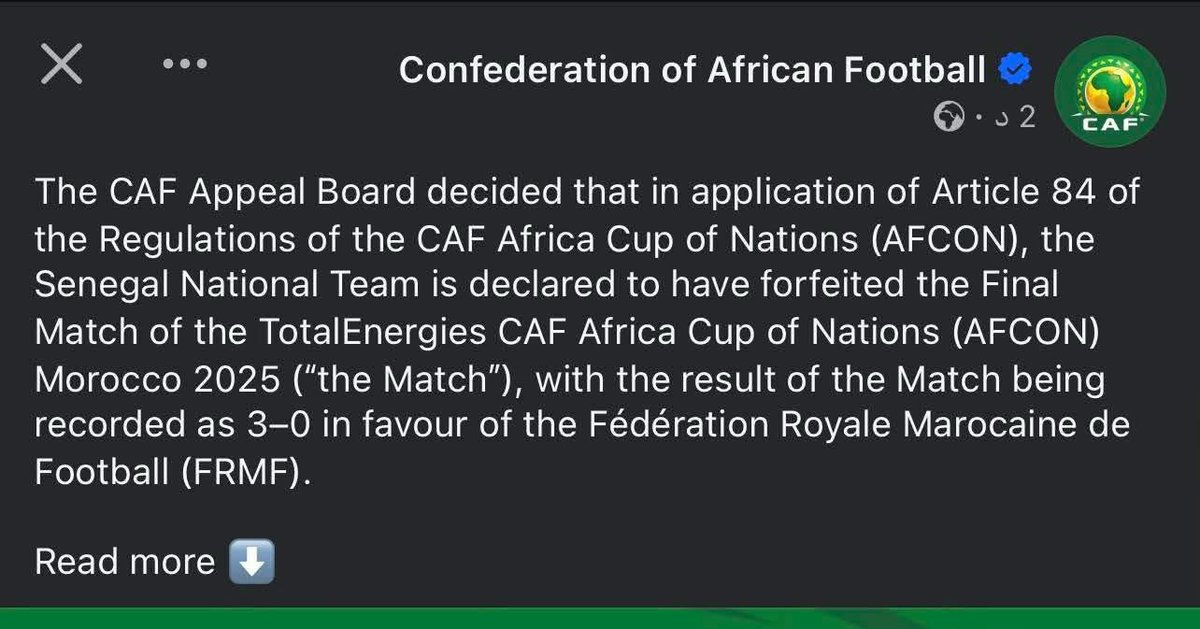
Task: Click the globe public-visibility icon
Action: pos(946,118)
